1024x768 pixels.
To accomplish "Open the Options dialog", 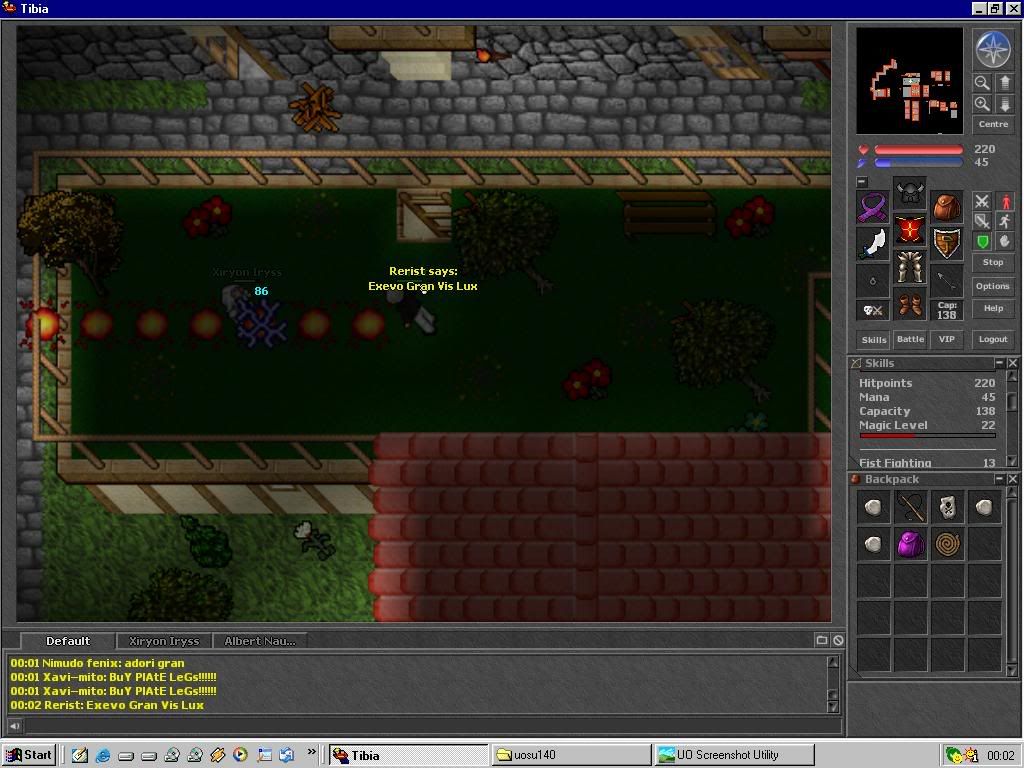I will [x=993, y=286].
